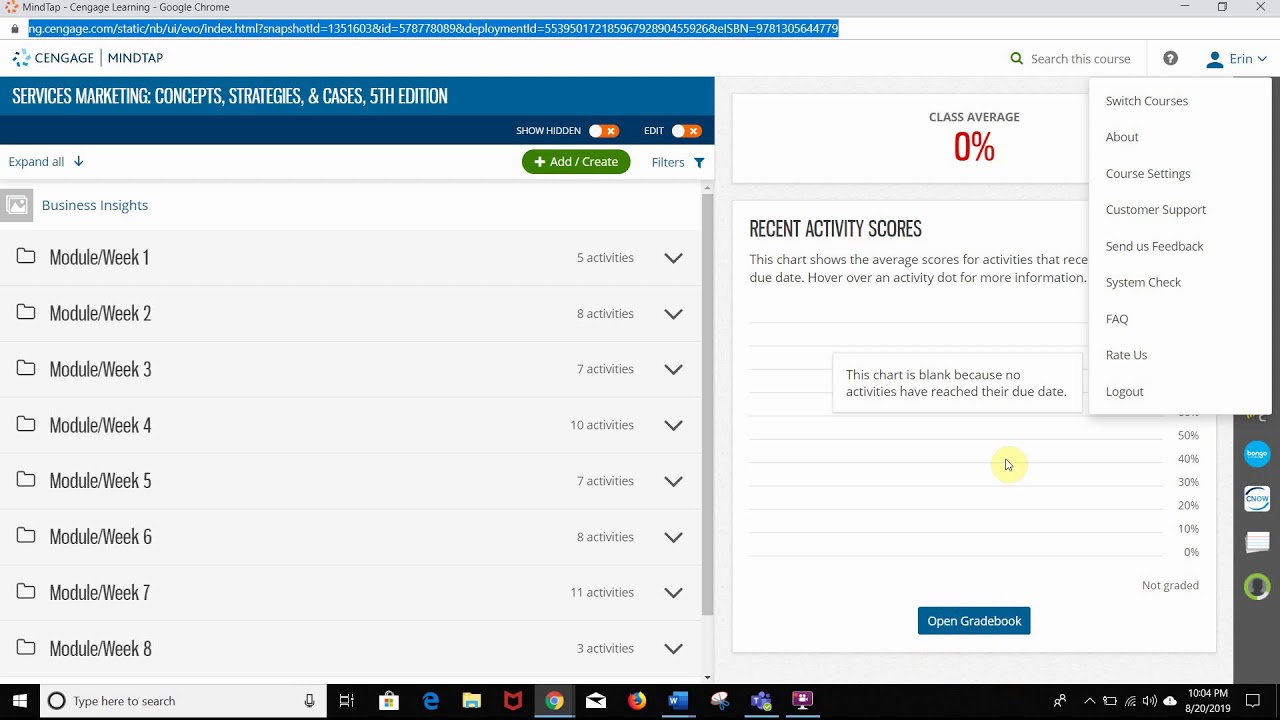Expand Module/Week 5 chevron
Viewport: 1280px width, 720px height.
(x=674, y=481)
